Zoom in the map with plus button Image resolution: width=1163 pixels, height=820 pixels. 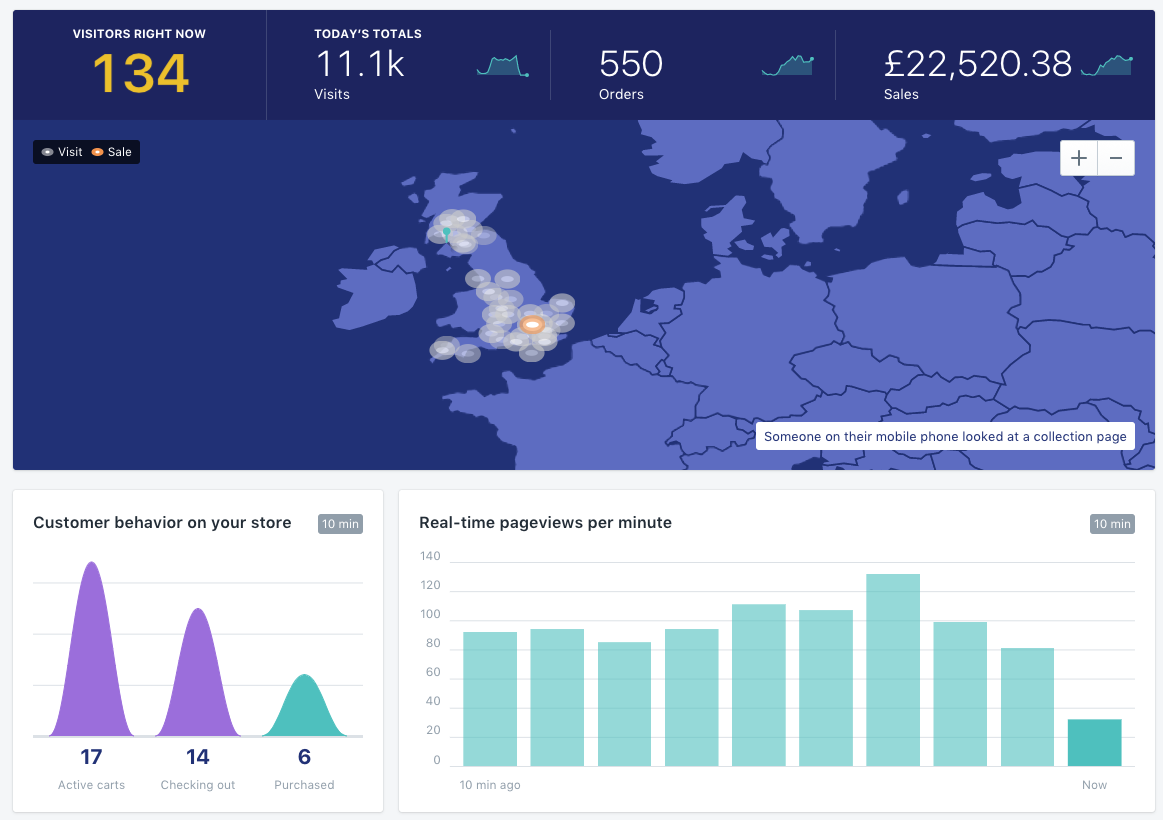[1078, 158]
